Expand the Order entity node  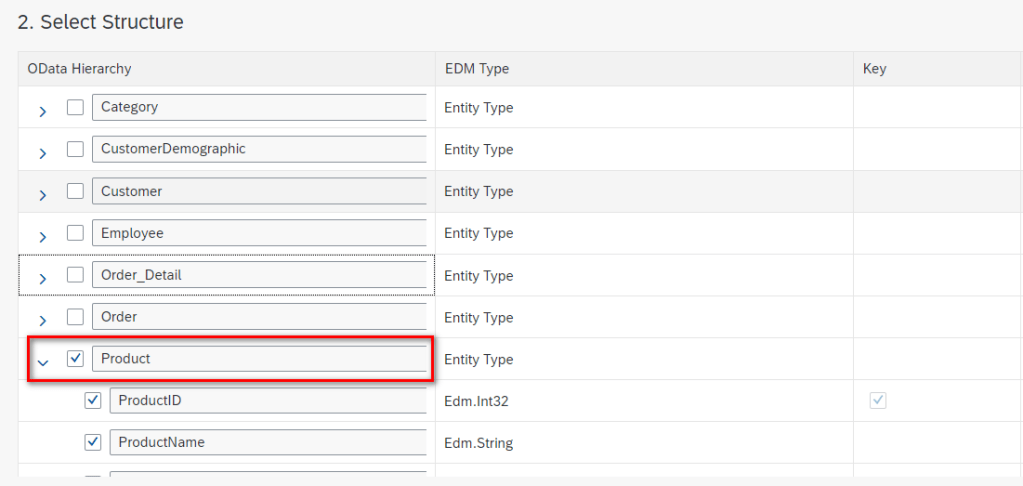click(x=42, y=321)
